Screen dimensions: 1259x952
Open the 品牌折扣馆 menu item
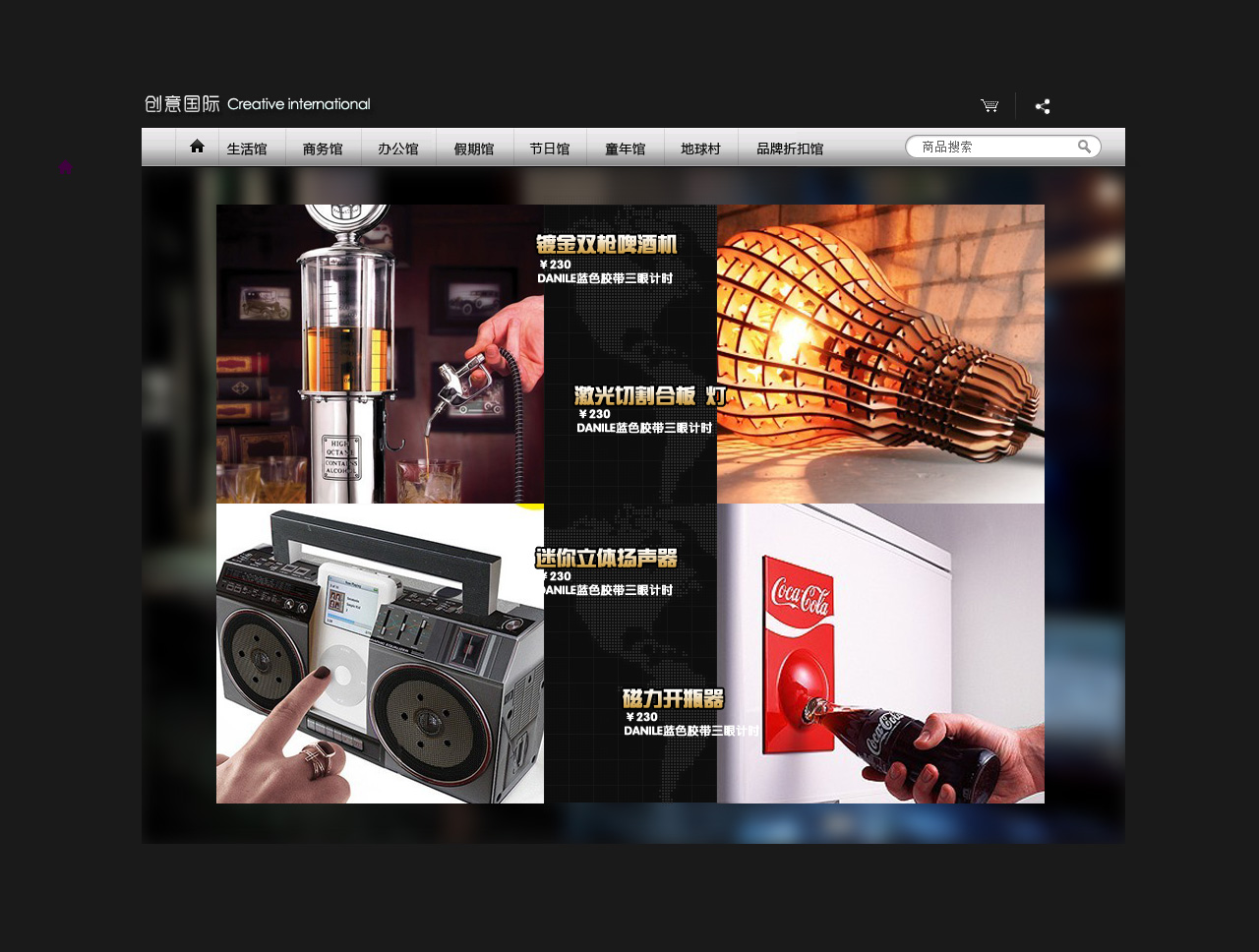790,149
